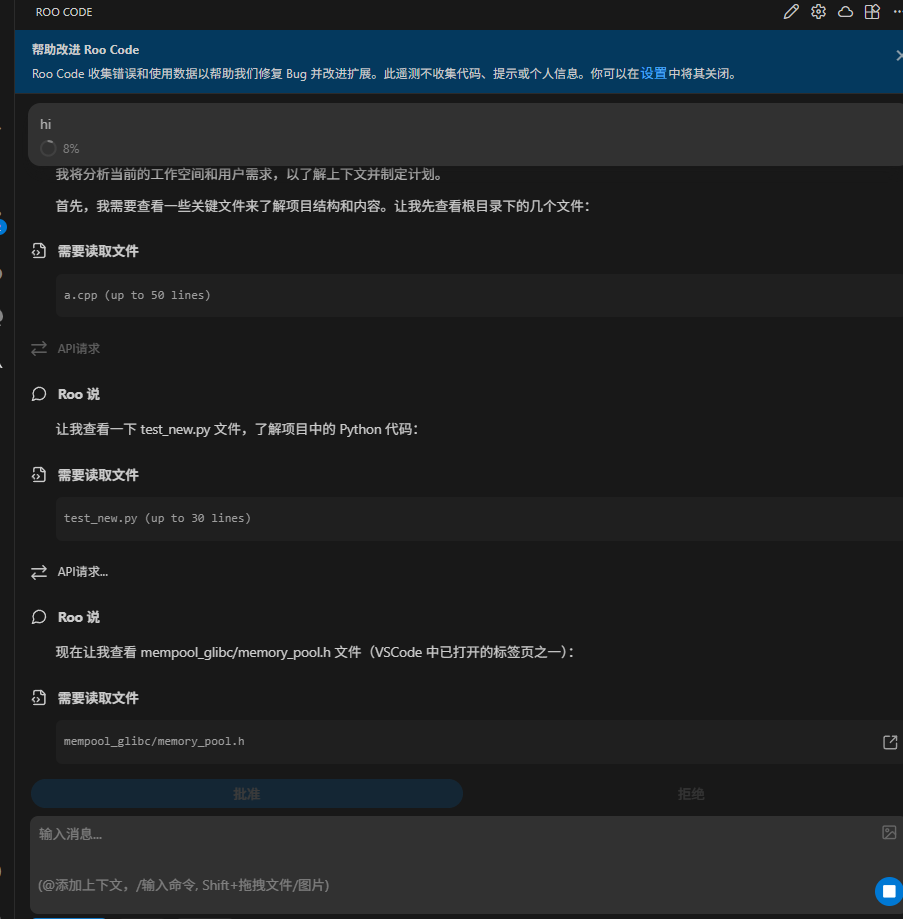The image size is (903, 919).
Task: Click speech bubble icon above memory_pool.h message
Action: click(39, 617)
